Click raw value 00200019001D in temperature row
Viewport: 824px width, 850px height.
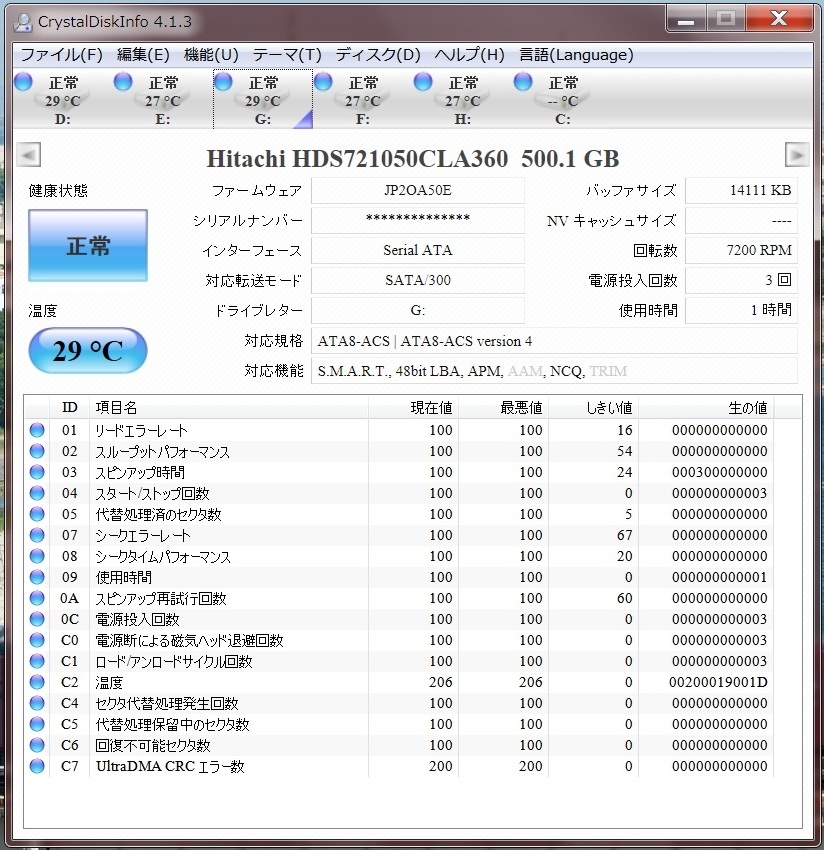(718, 682)
